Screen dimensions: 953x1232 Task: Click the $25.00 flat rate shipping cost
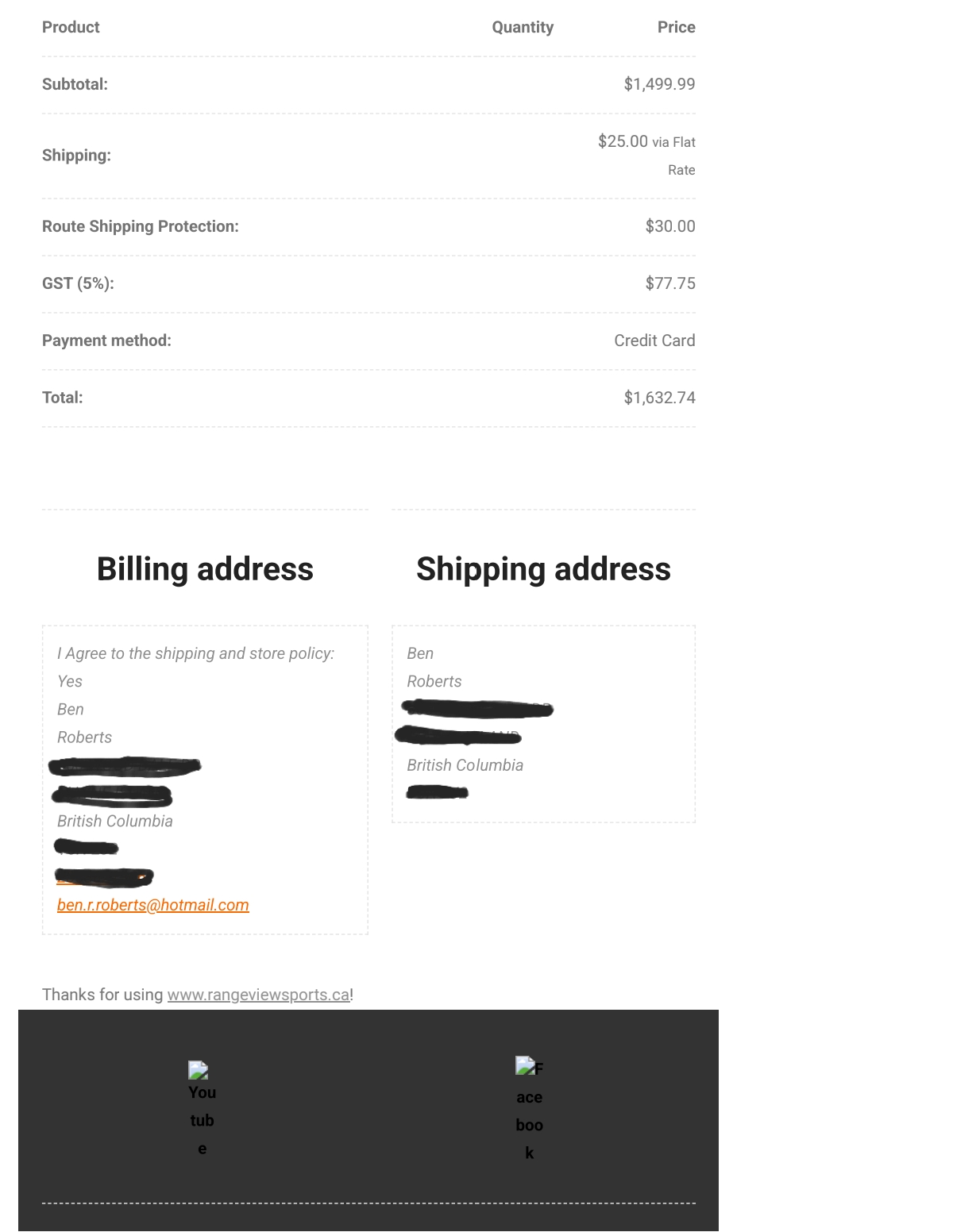click(623, 141)
